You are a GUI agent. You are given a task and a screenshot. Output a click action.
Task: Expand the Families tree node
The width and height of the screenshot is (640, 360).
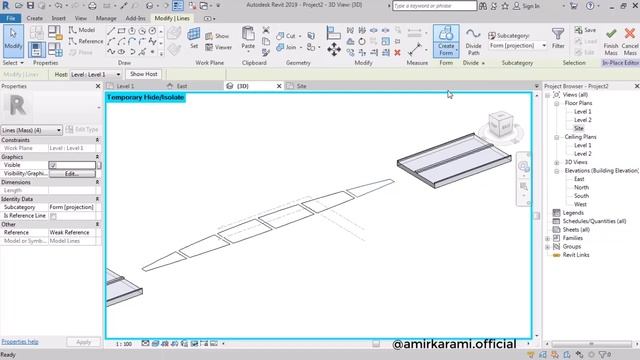click(547, 238)
